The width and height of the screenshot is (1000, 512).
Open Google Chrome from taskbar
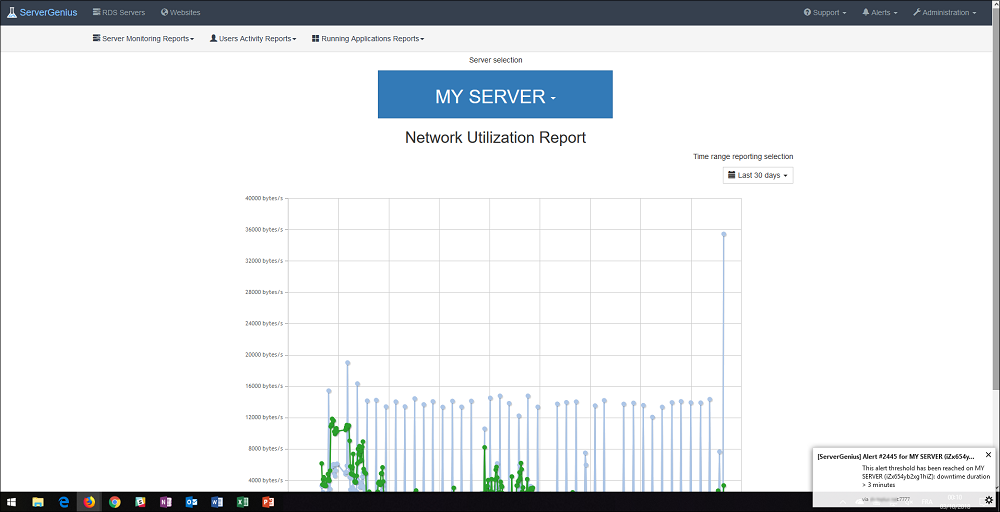pyautogui.click(x=115, y=501)
